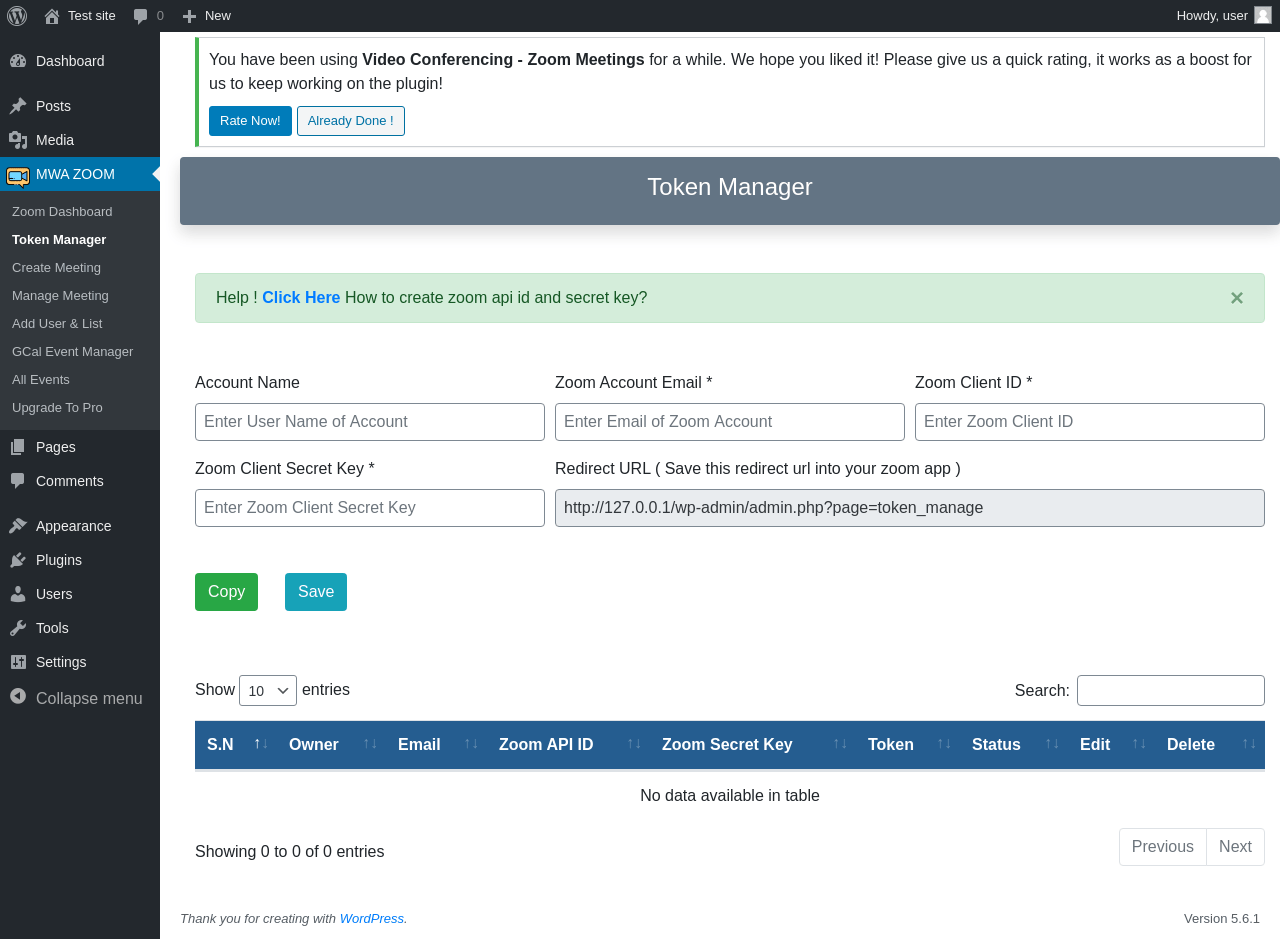
Task: Save the Zoom token settings
Action: 316,592
